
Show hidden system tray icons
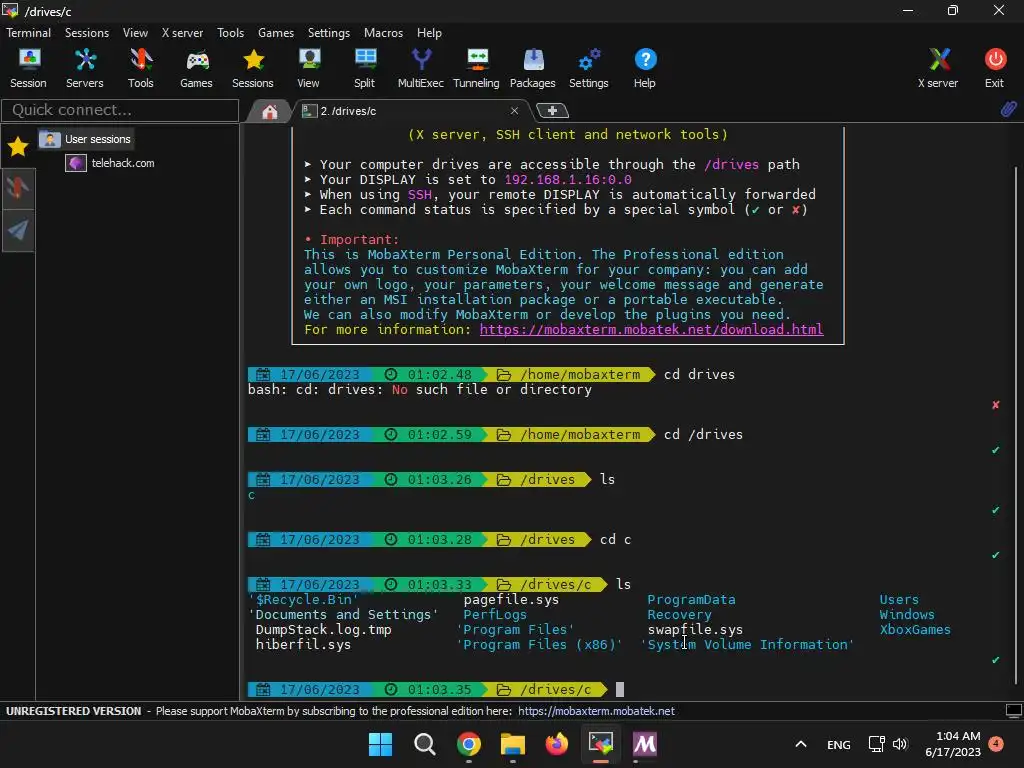(801, 744)
